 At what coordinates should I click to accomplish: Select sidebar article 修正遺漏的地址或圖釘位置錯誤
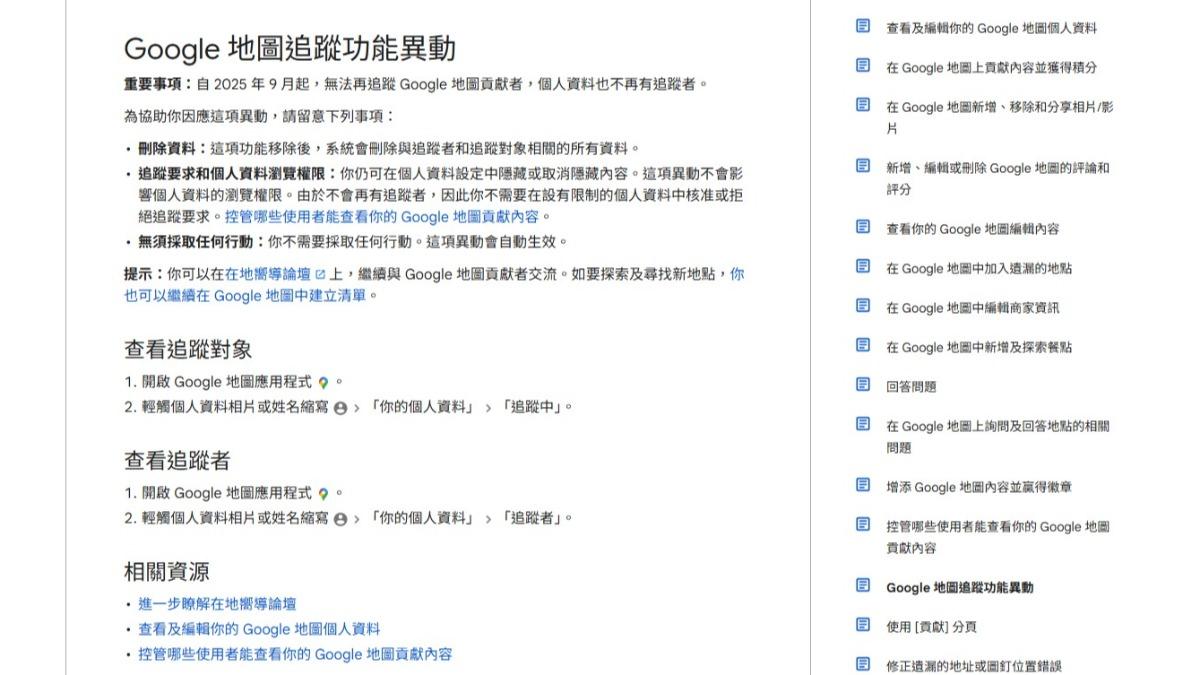click(x=973, y=665)
